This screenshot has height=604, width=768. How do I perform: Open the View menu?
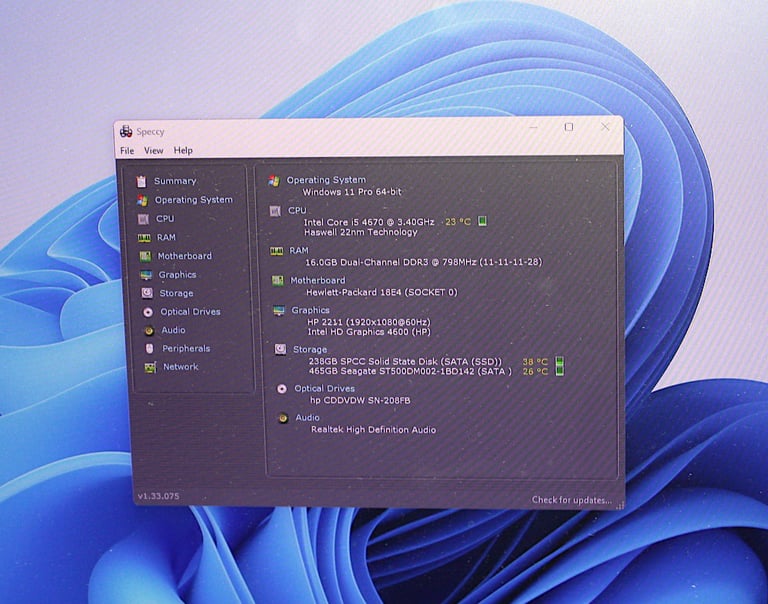point(153,150)
